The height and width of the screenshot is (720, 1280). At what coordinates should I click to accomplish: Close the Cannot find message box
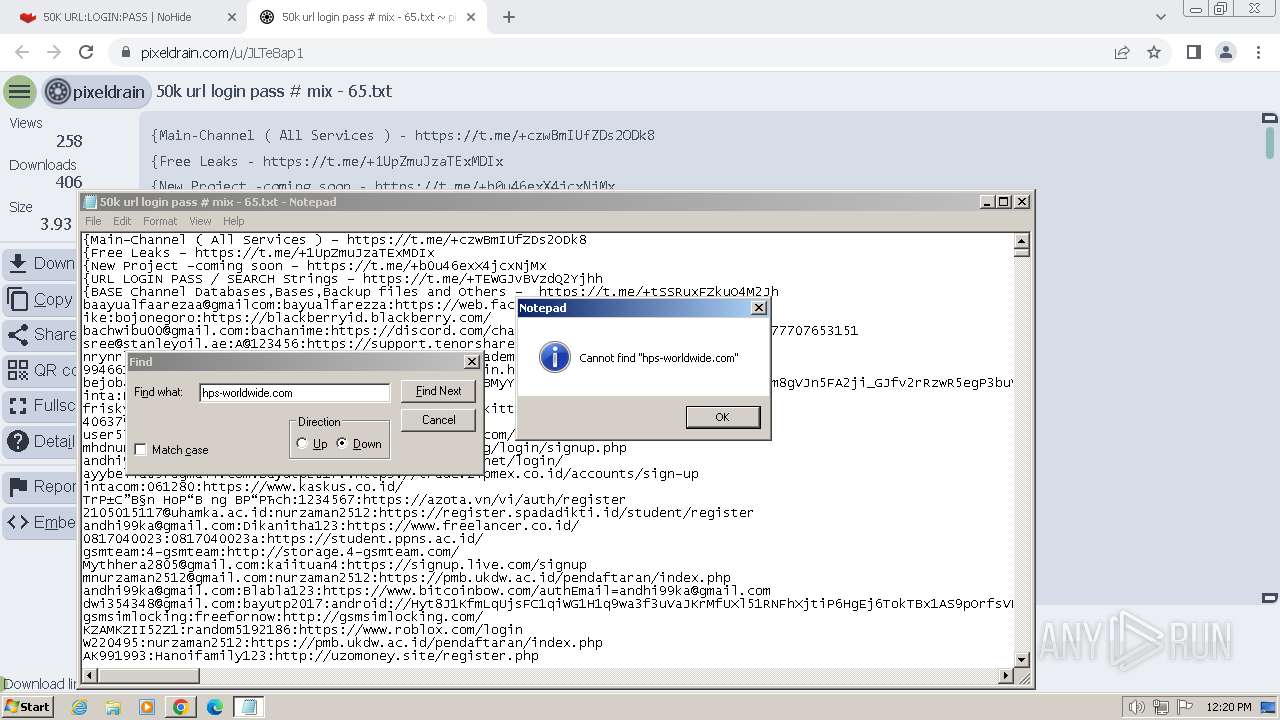pos(758,308)
